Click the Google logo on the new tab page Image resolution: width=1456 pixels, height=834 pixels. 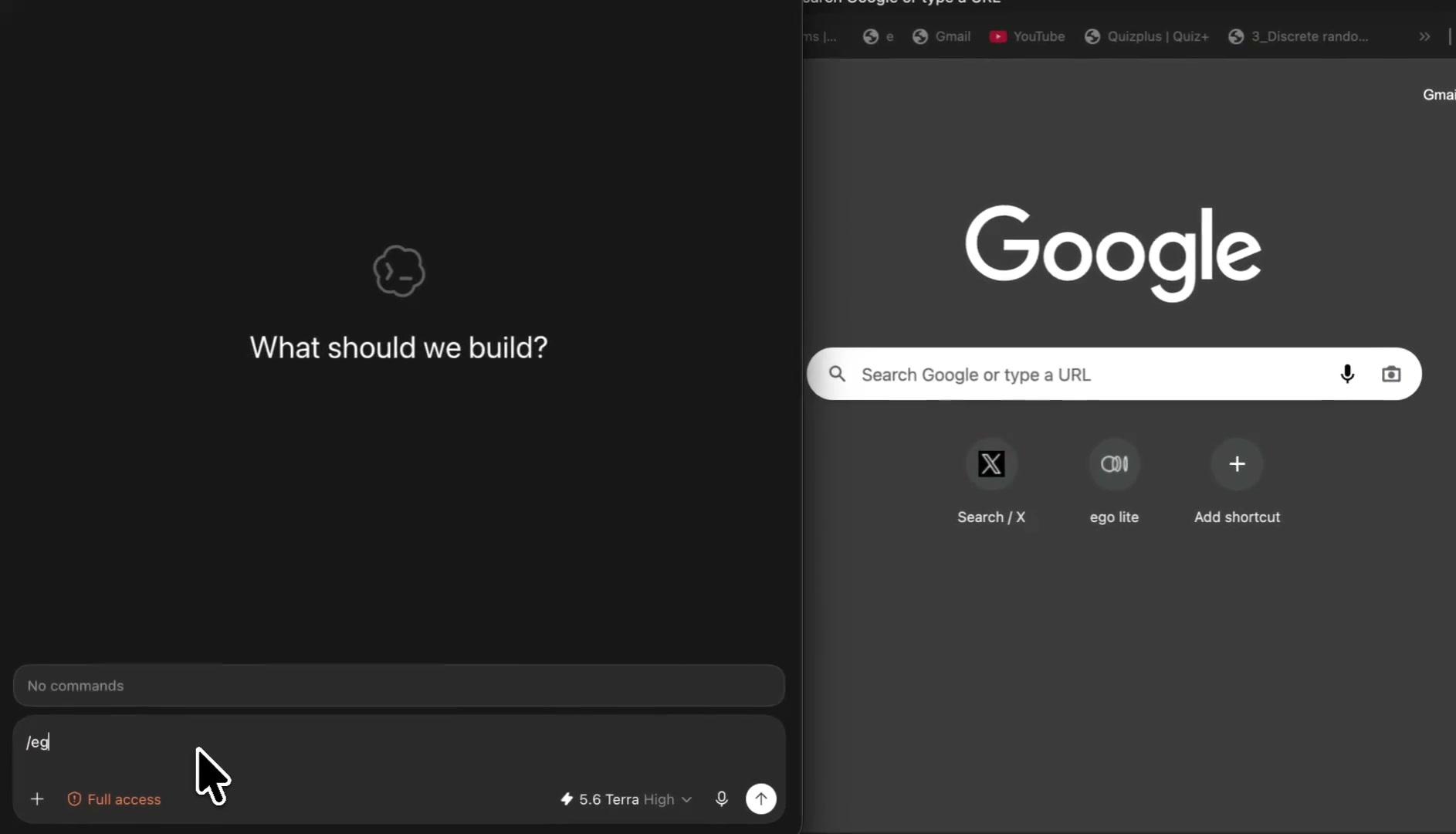pos(1113,253)
